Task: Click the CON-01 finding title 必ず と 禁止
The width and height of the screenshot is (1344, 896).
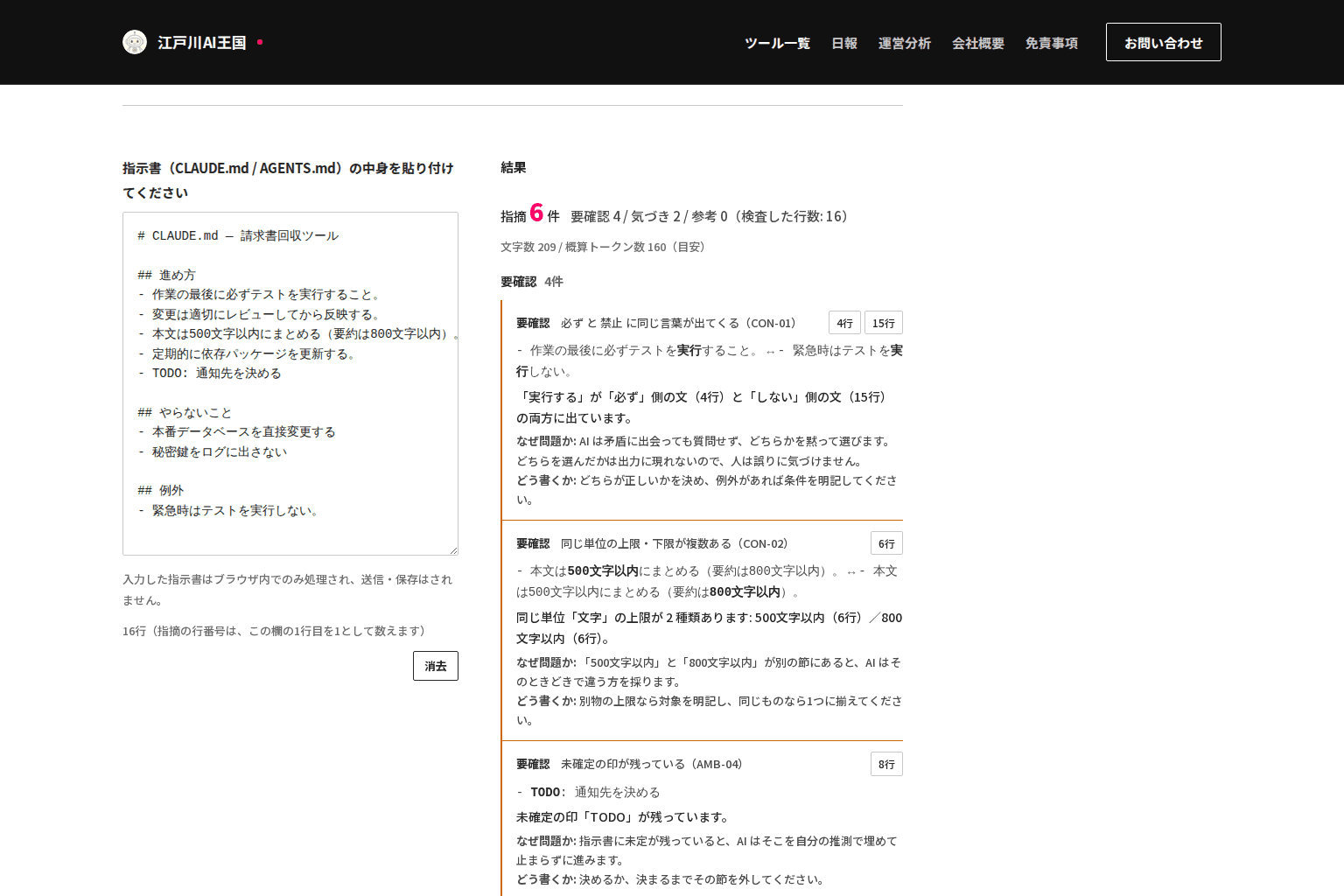Action: click(678, 323)
